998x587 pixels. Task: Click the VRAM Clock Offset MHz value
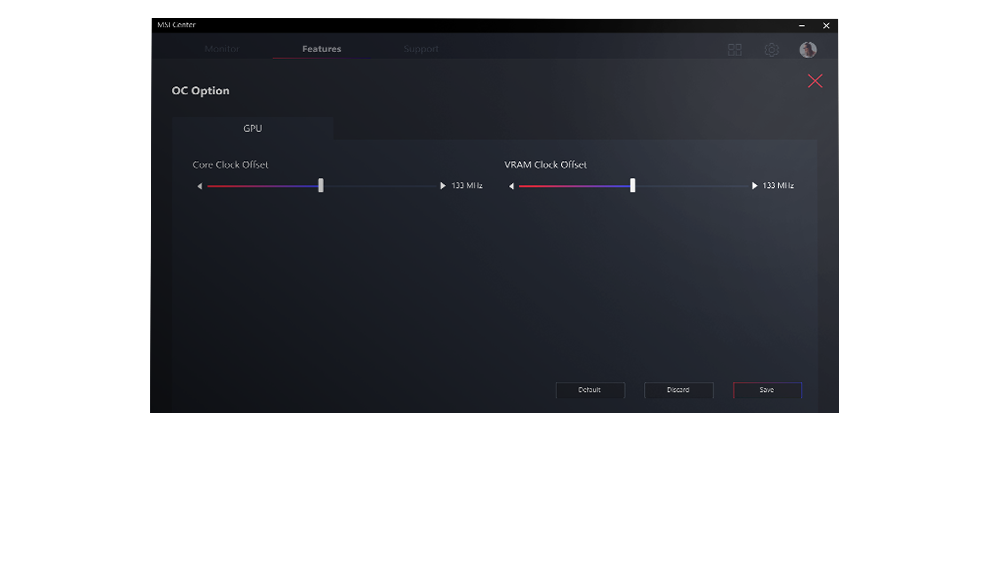[x=778, y=186]
